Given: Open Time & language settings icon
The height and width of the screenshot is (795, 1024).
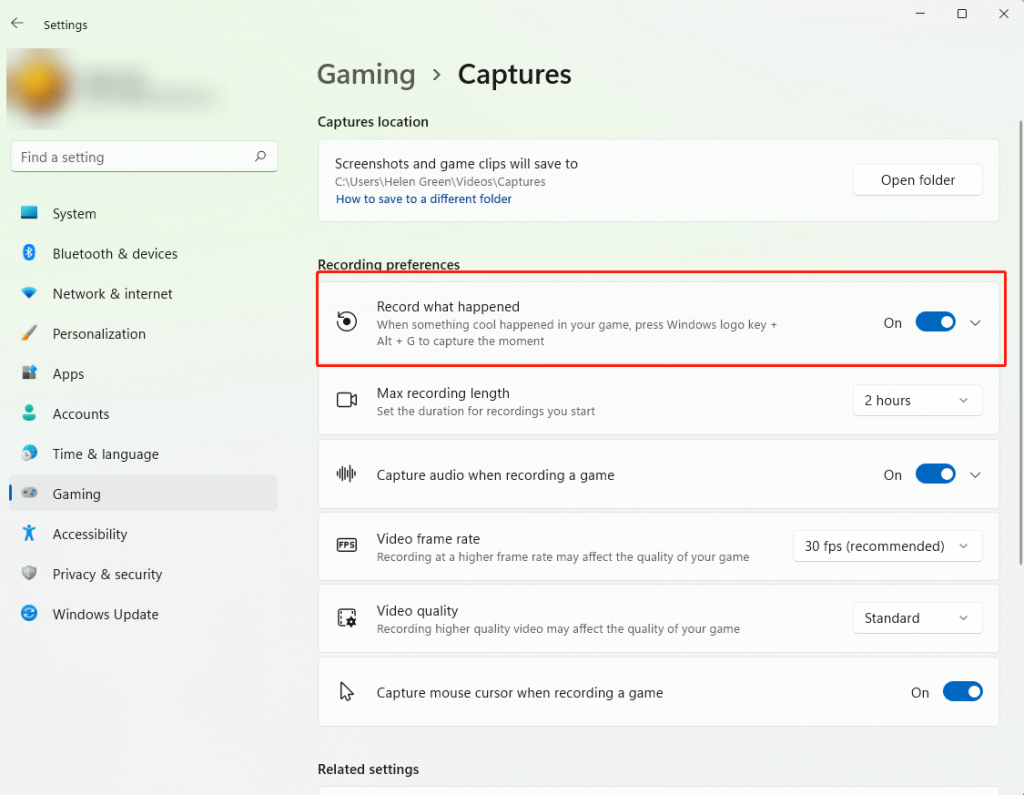Looking at the screenshot, I should [30, 453].
